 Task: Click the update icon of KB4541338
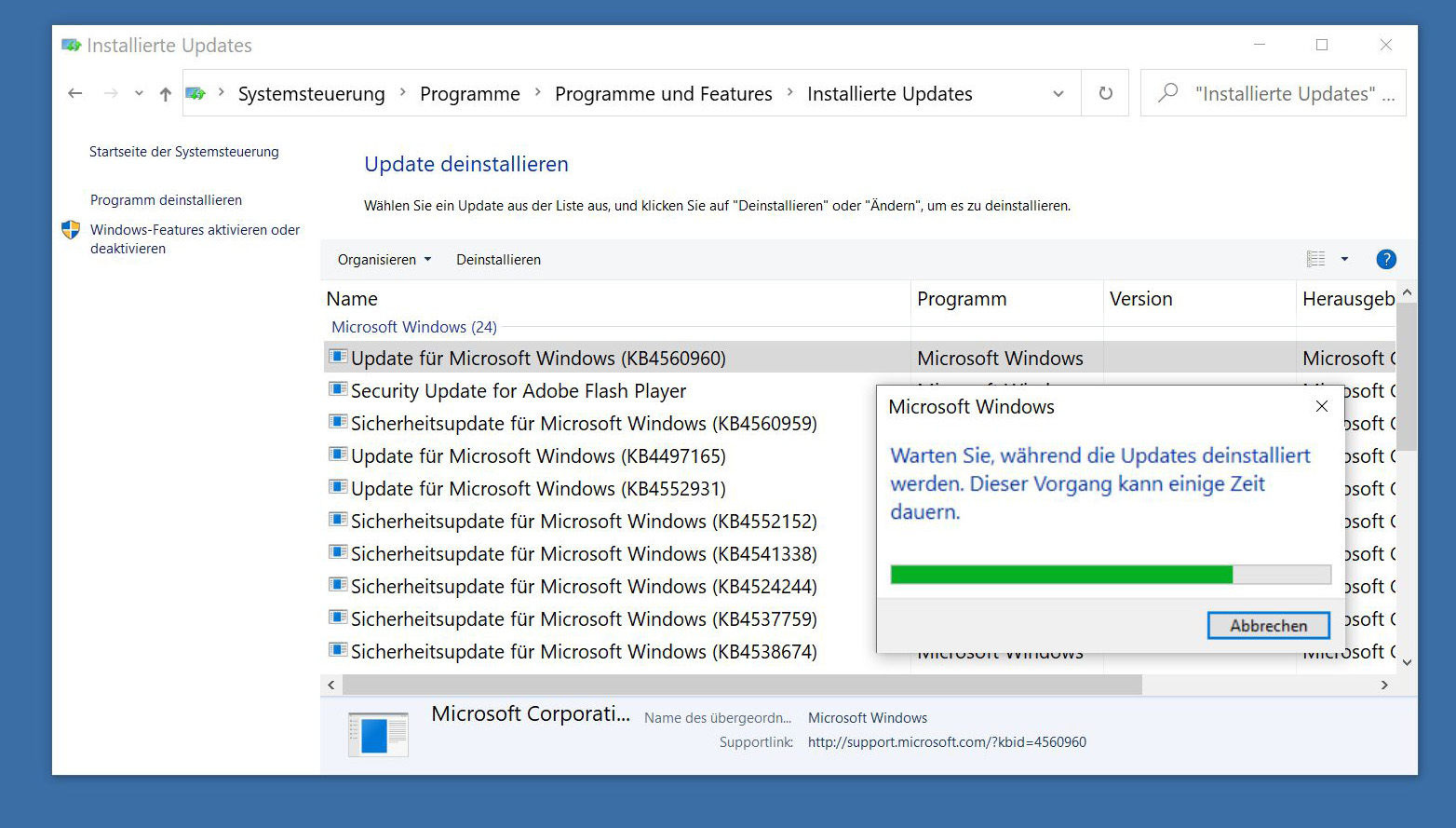tap(338, 552)
